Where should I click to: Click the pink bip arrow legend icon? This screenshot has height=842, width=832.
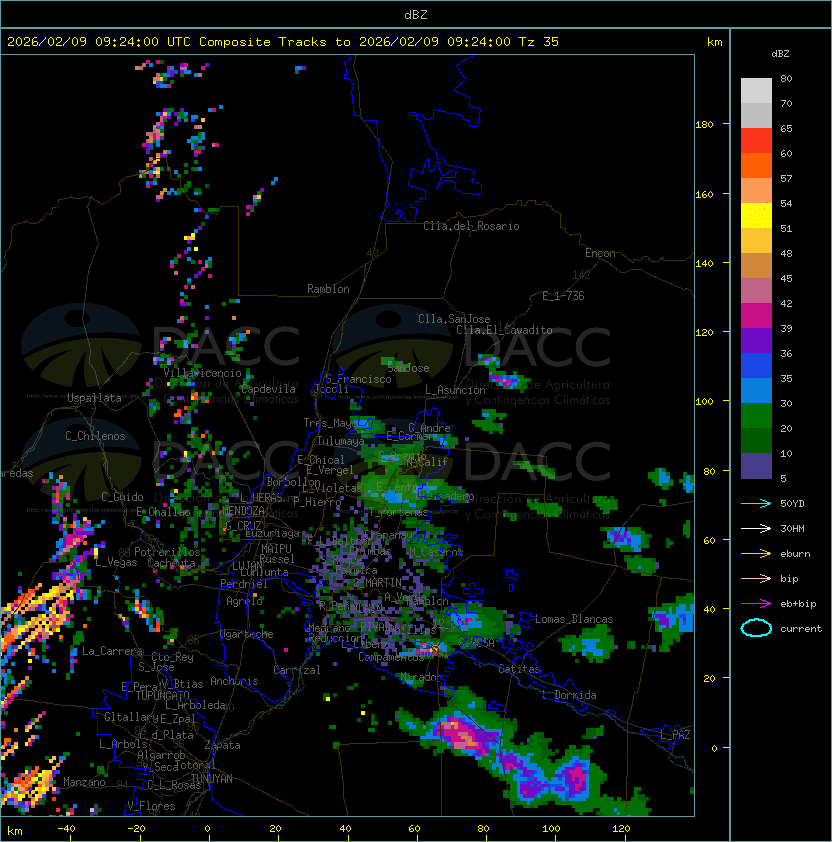click(756, 578)
